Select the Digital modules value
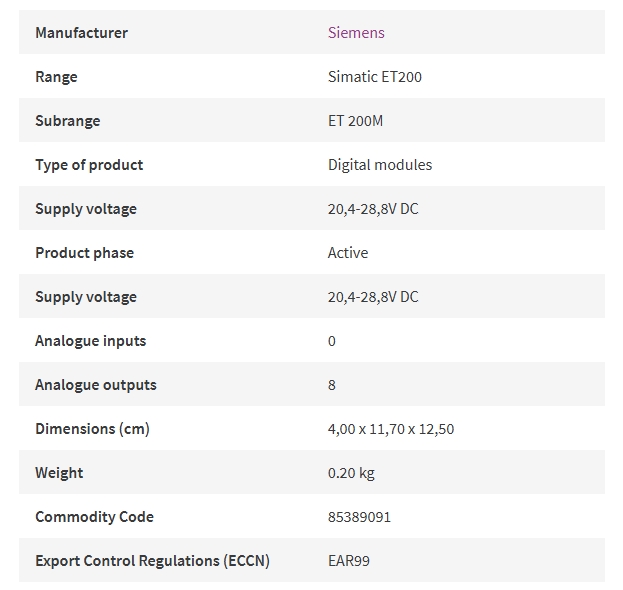 pyautogui.click(x=380, y=165)
